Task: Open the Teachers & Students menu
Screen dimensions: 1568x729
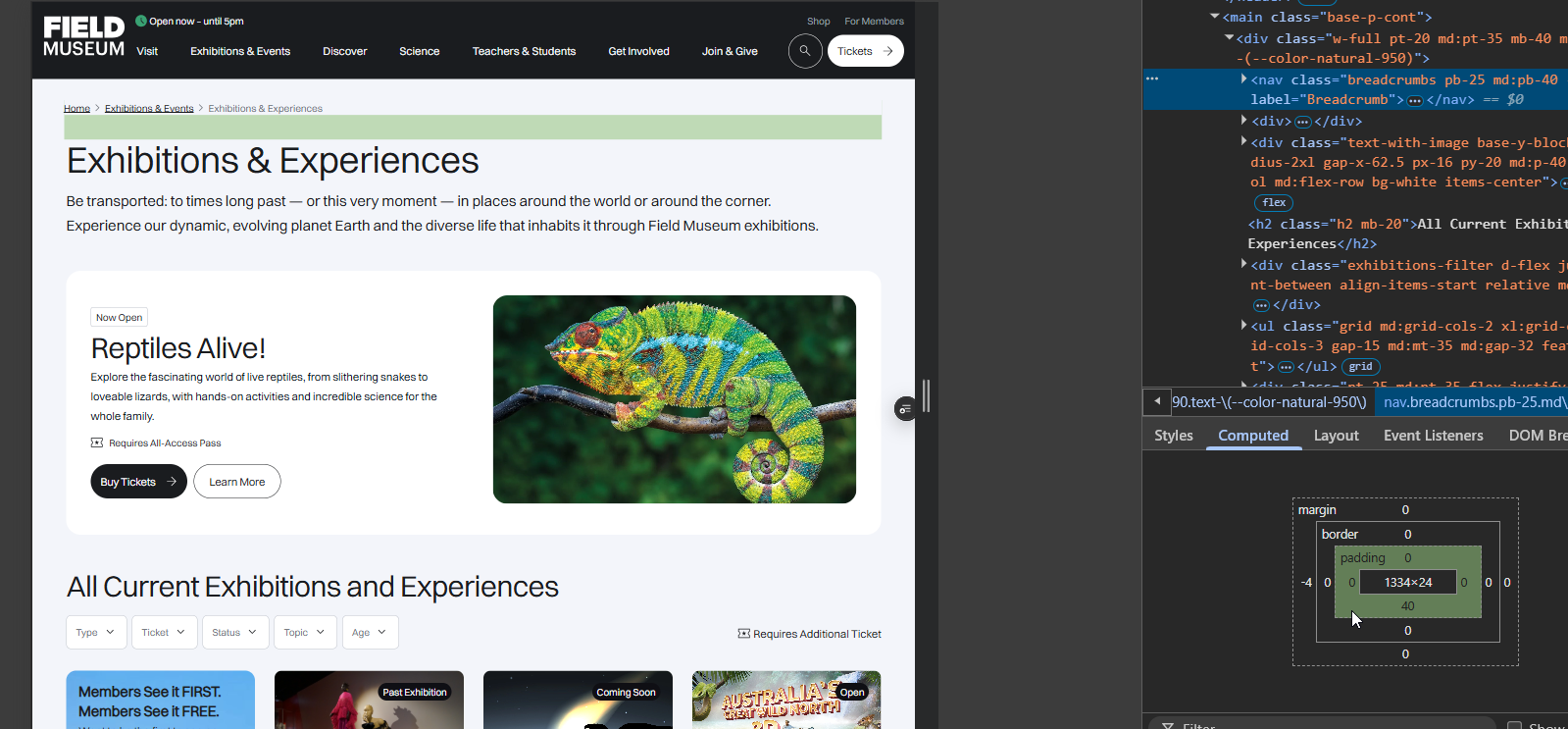Action: [x=524, y=51]
